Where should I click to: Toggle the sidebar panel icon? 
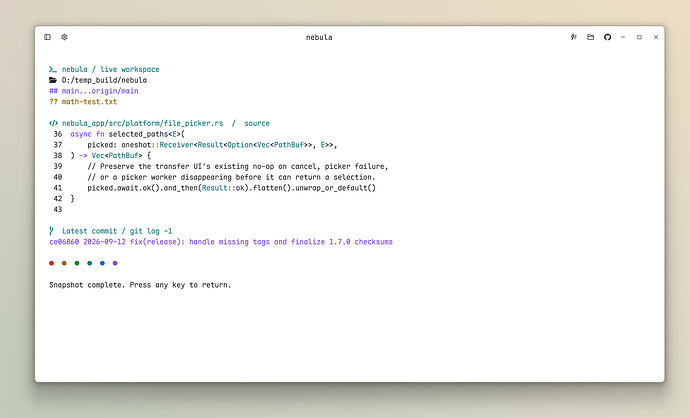click(48, 37)
